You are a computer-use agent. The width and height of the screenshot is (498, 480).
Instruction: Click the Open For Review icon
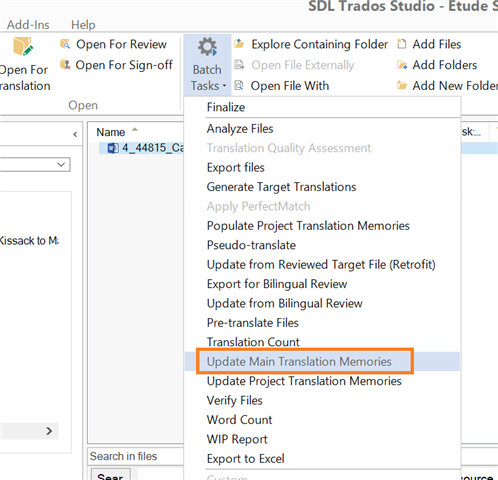coord(65,44)
